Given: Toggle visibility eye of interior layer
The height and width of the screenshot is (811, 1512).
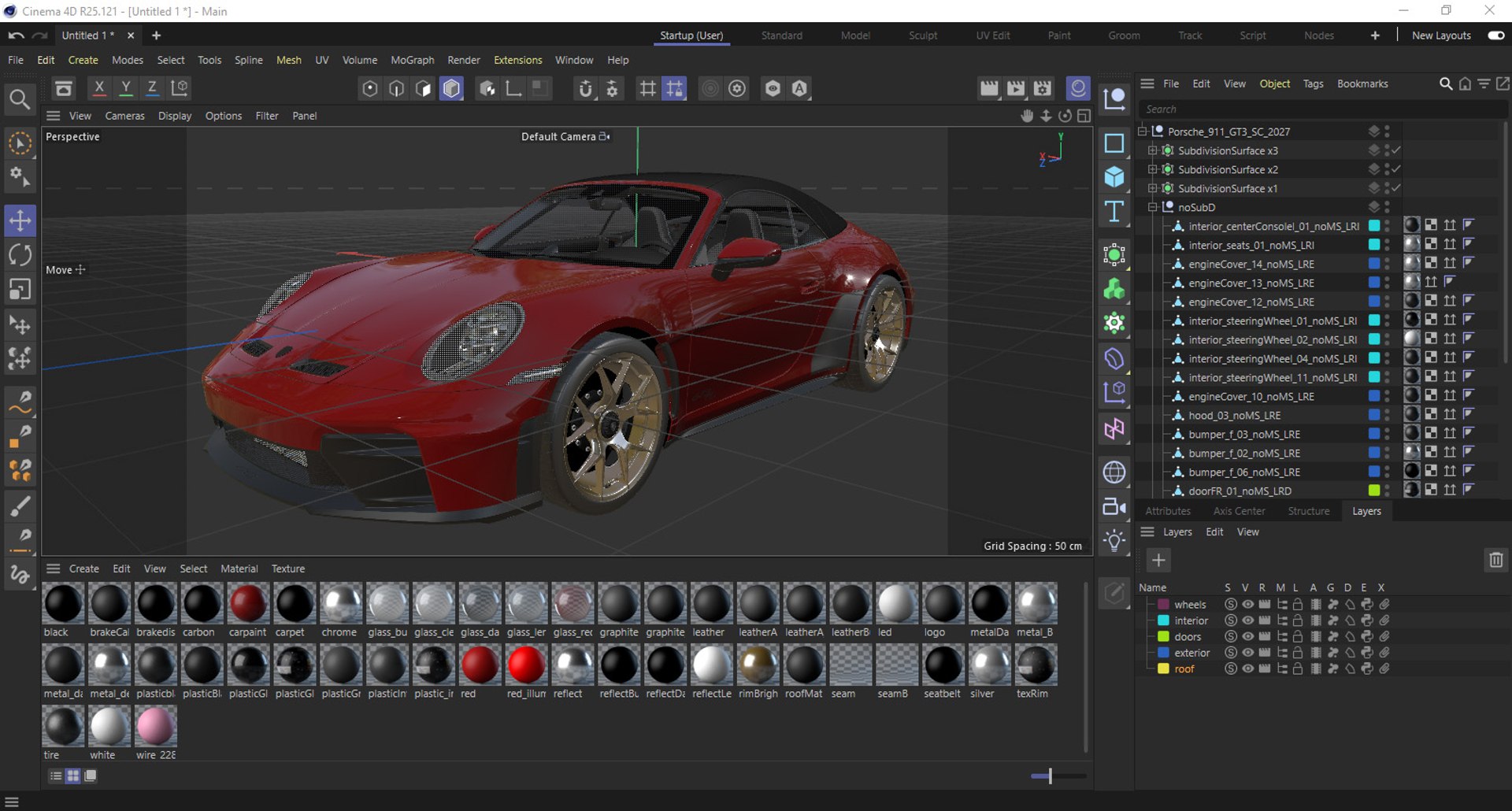Looking at the screenshot, I should [x=1247, y=620].
